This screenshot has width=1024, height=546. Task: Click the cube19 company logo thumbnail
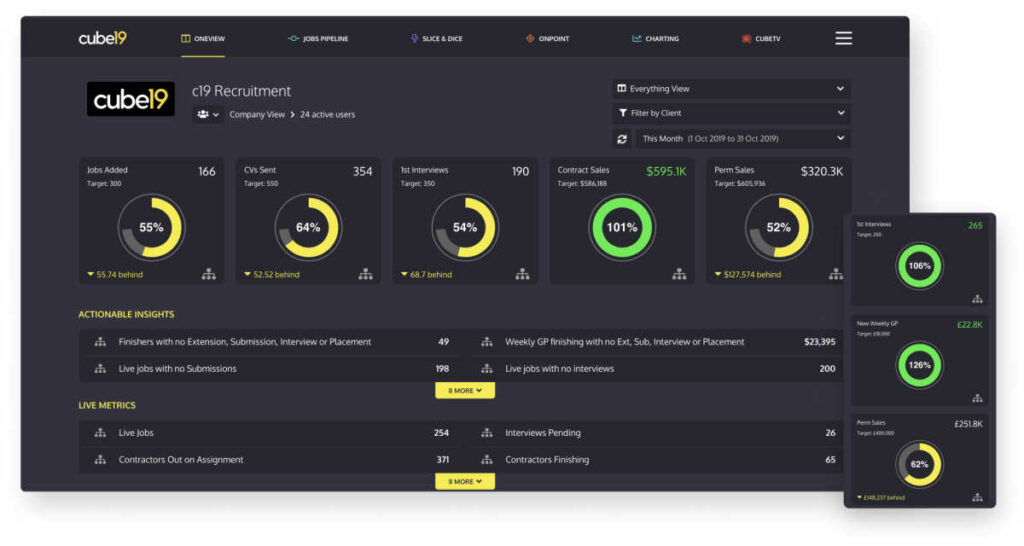[x=131, y=99]
